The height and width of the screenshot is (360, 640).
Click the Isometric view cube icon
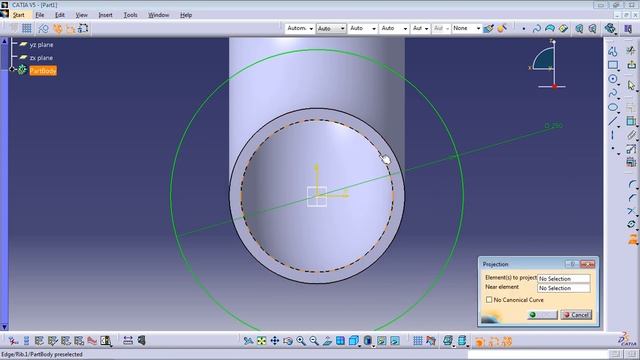pos(354,341)
